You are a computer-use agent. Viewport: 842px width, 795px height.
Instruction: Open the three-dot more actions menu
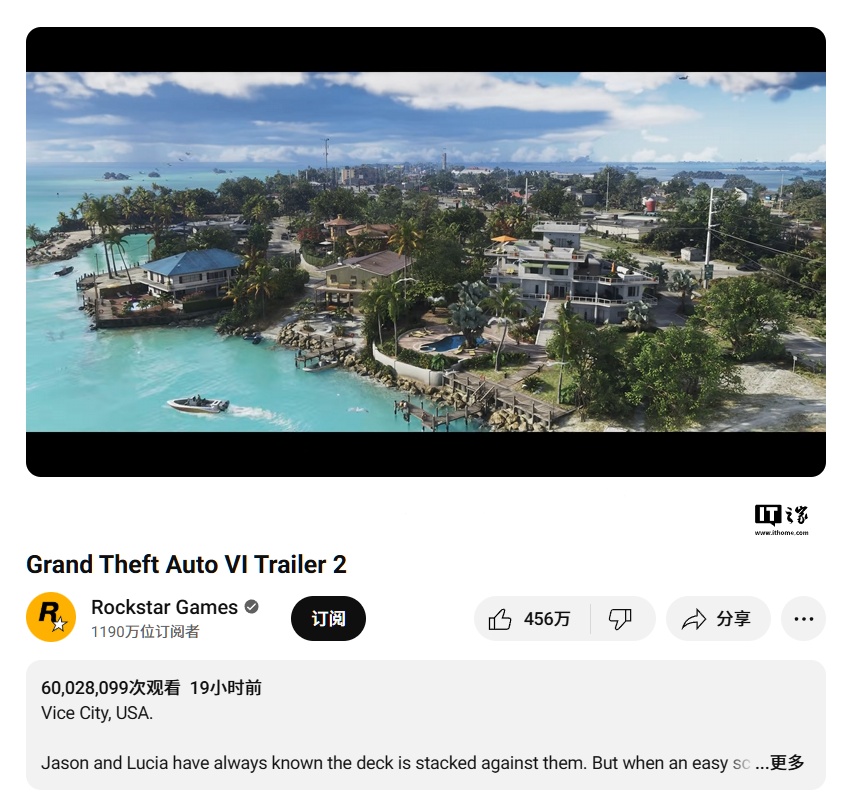point(803,619)
